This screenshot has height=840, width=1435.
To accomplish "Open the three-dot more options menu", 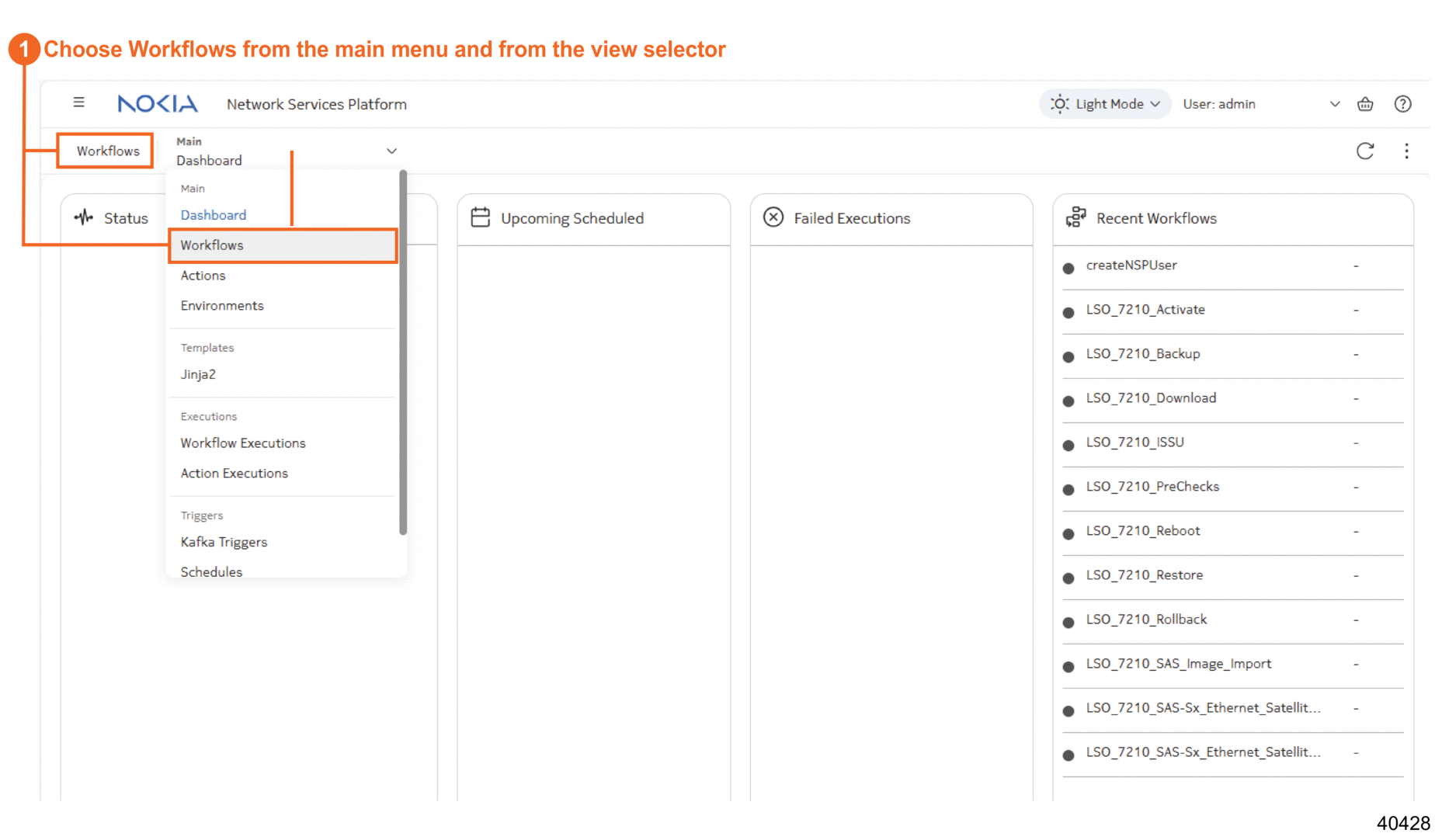I will [1406, 151].
